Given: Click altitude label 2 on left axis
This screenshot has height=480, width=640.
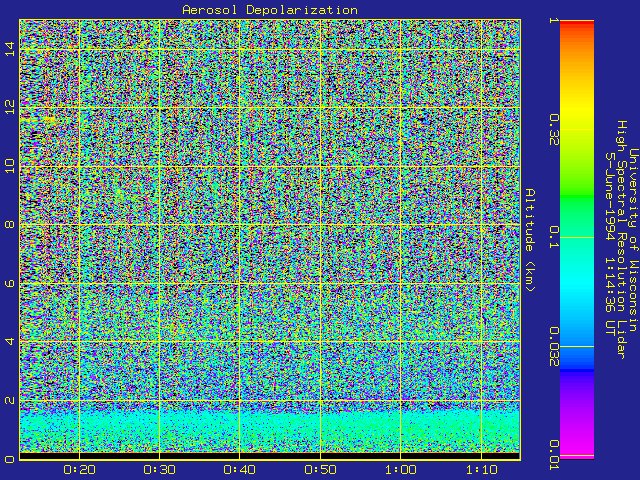Looking at the screenshot, I should 10,400.
